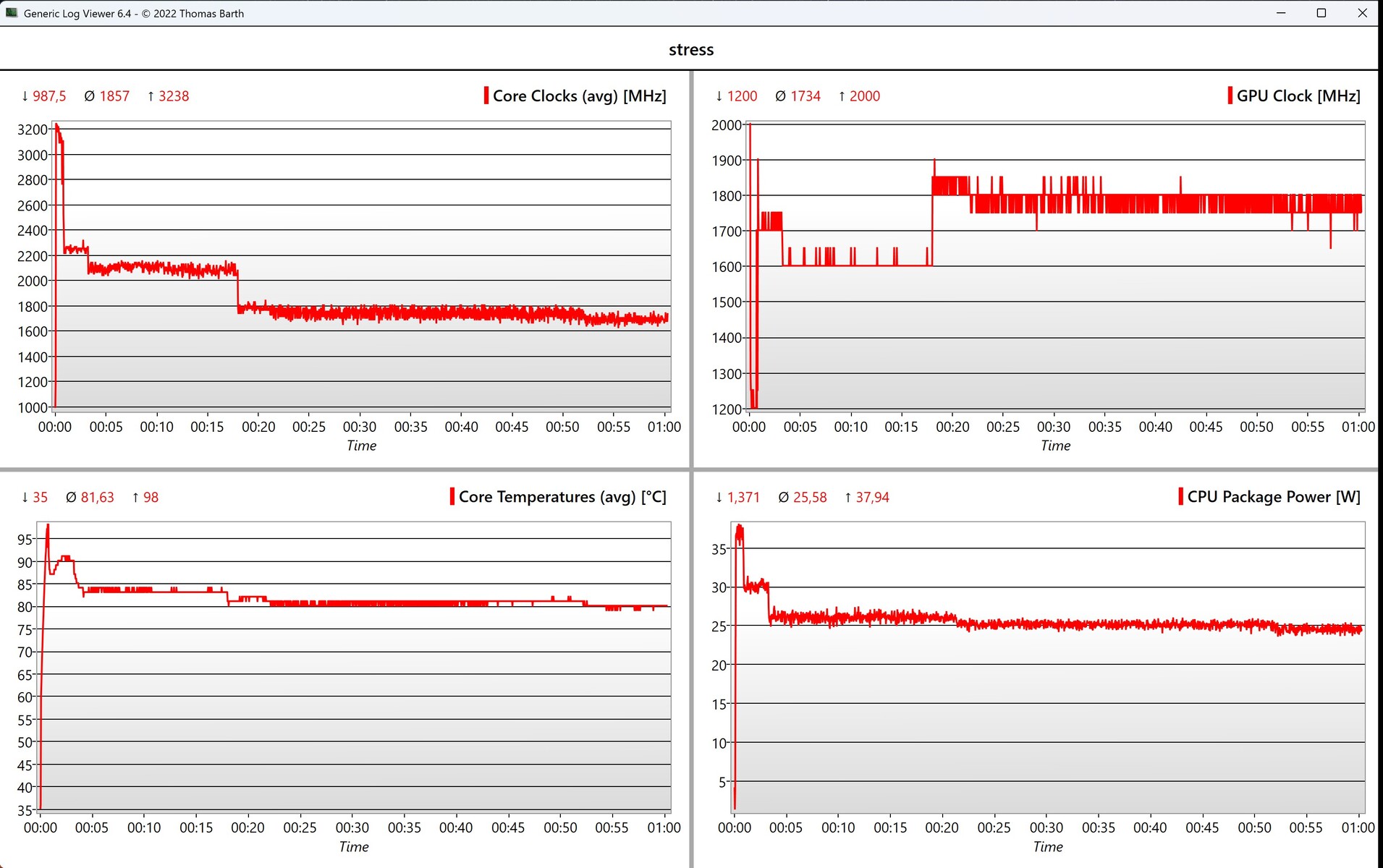Click inside the CPU Package Power graph plot
The height and width of the screenshot is (868, 1383).
coord(1049,666)
